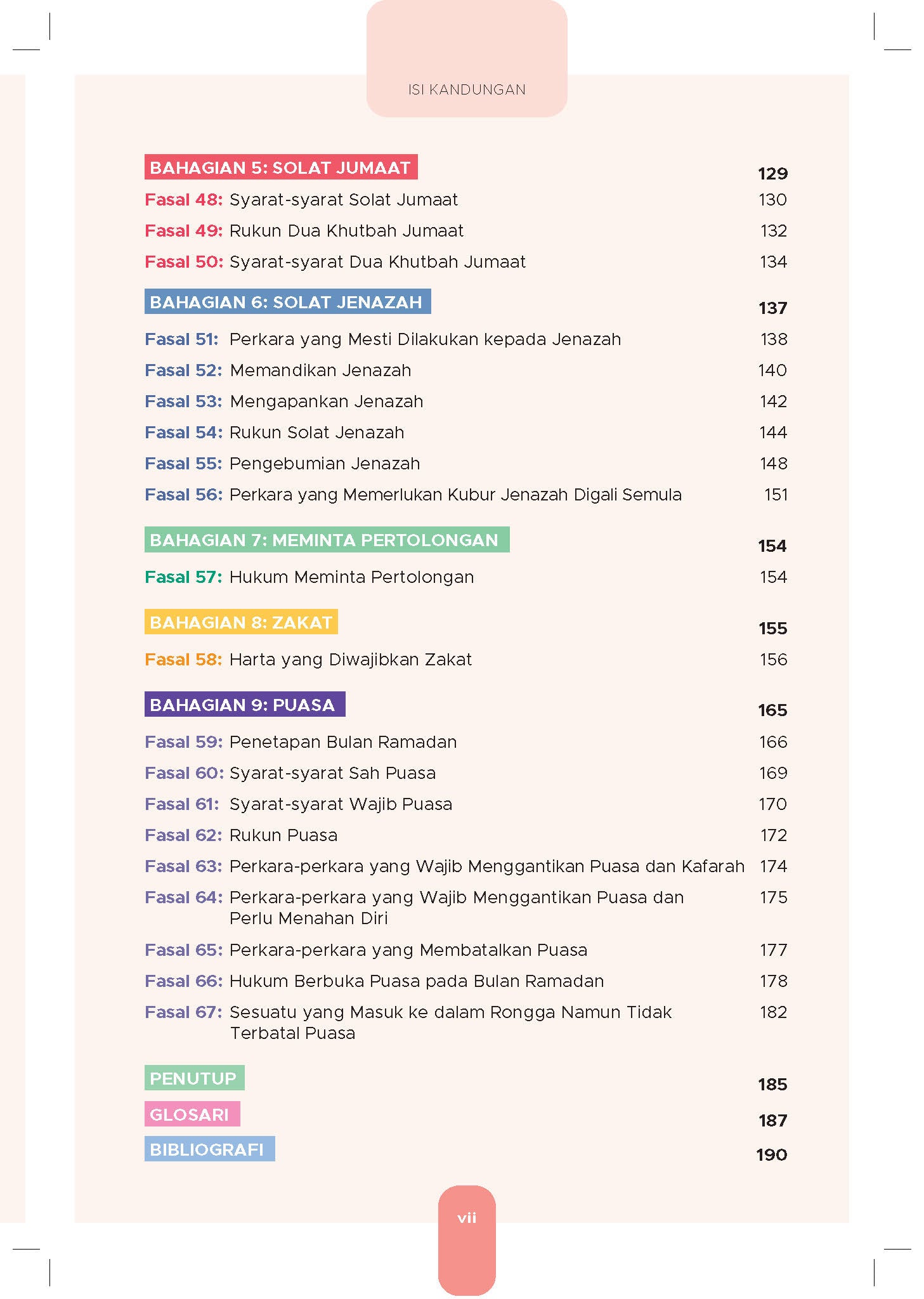Go to Fasal 48 Syarat-syarat Solat Jumaat
The width and height of the screenshot is (924, 1299).
(x=301, y=200)
